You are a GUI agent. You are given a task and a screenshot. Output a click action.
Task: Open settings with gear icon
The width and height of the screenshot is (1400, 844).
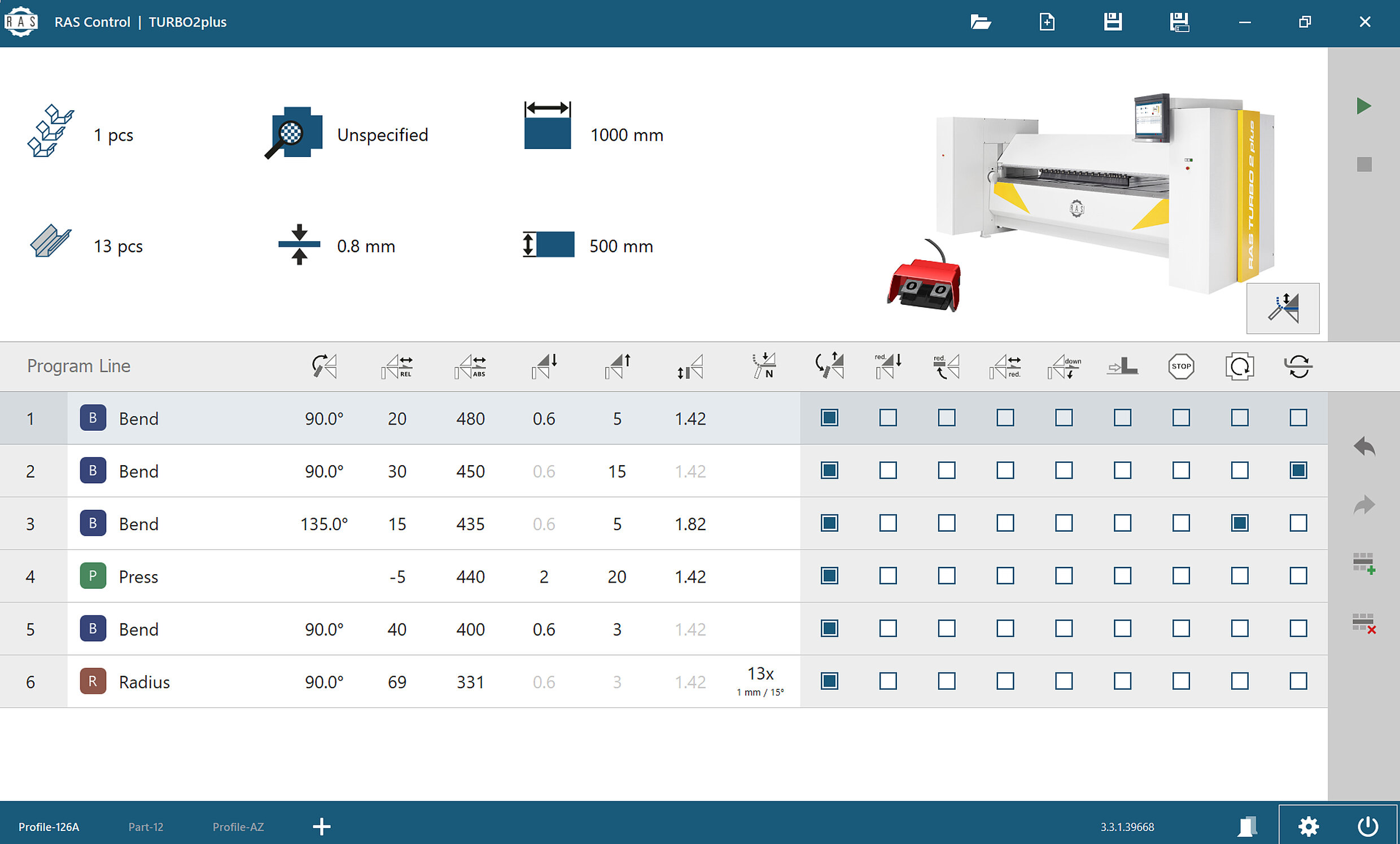[1309, 826]
